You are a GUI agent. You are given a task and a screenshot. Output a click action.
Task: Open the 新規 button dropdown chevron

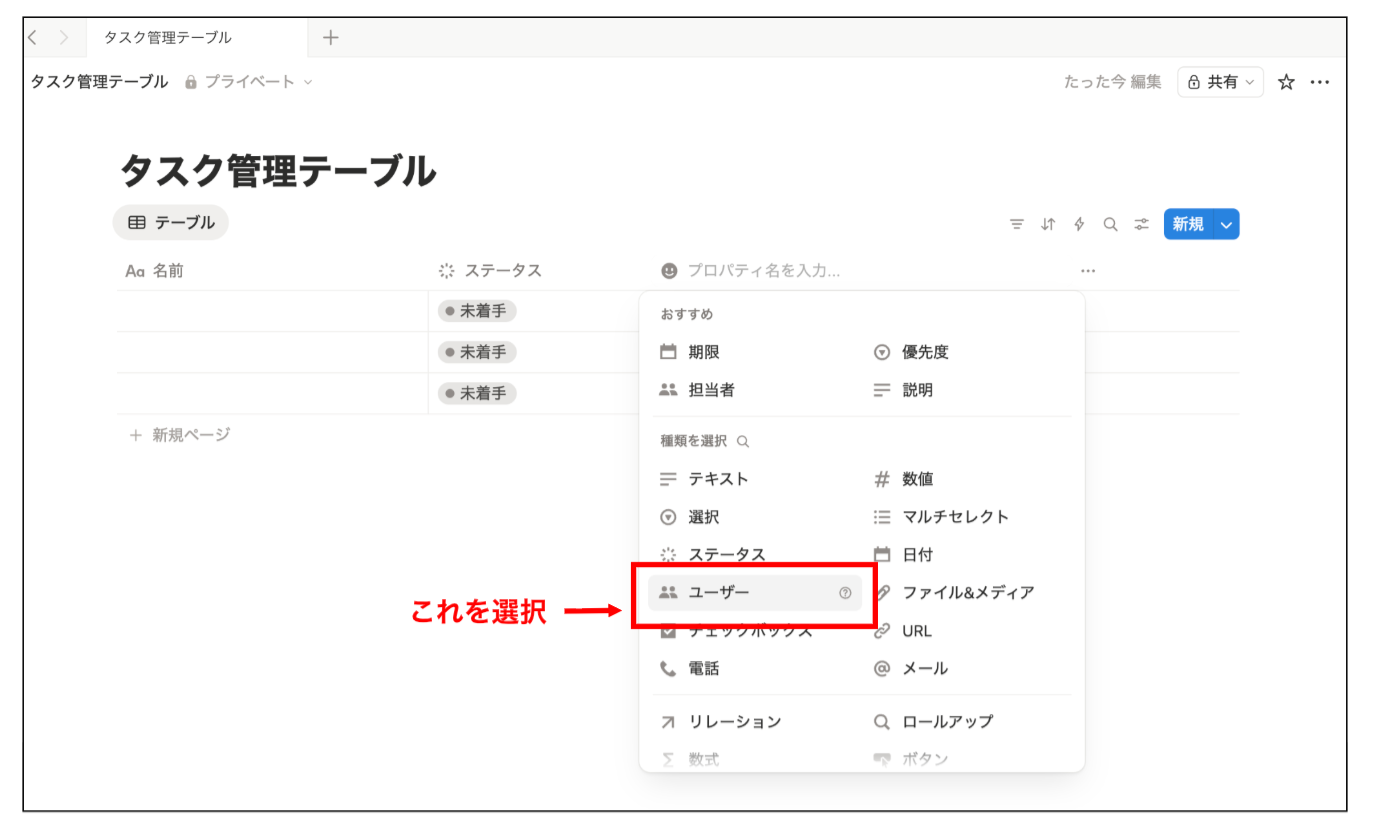tap(1226, 224)
